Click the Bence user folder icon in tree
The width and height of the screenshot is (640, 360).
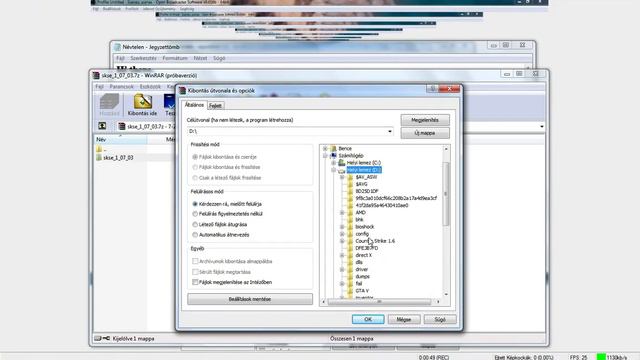(x=333, y=149)
